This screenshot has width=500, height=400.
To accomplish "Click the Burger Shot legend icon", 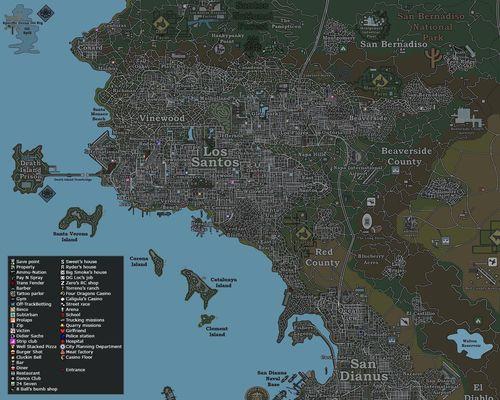I will (12, 352).
